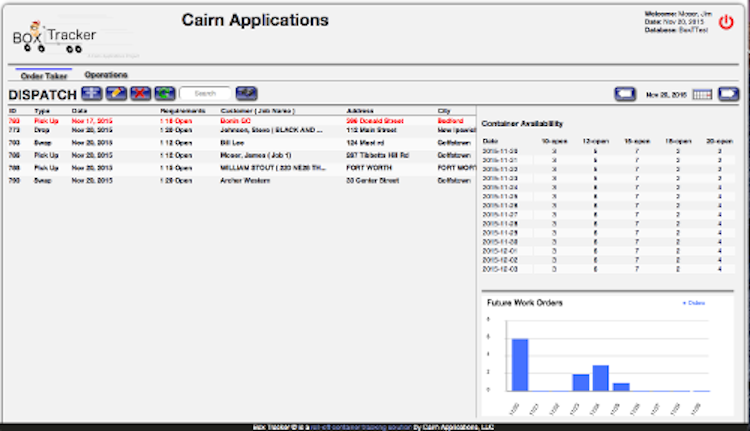
Task: Select the Johnson, Steve order row
Action: tap(242, 130)
